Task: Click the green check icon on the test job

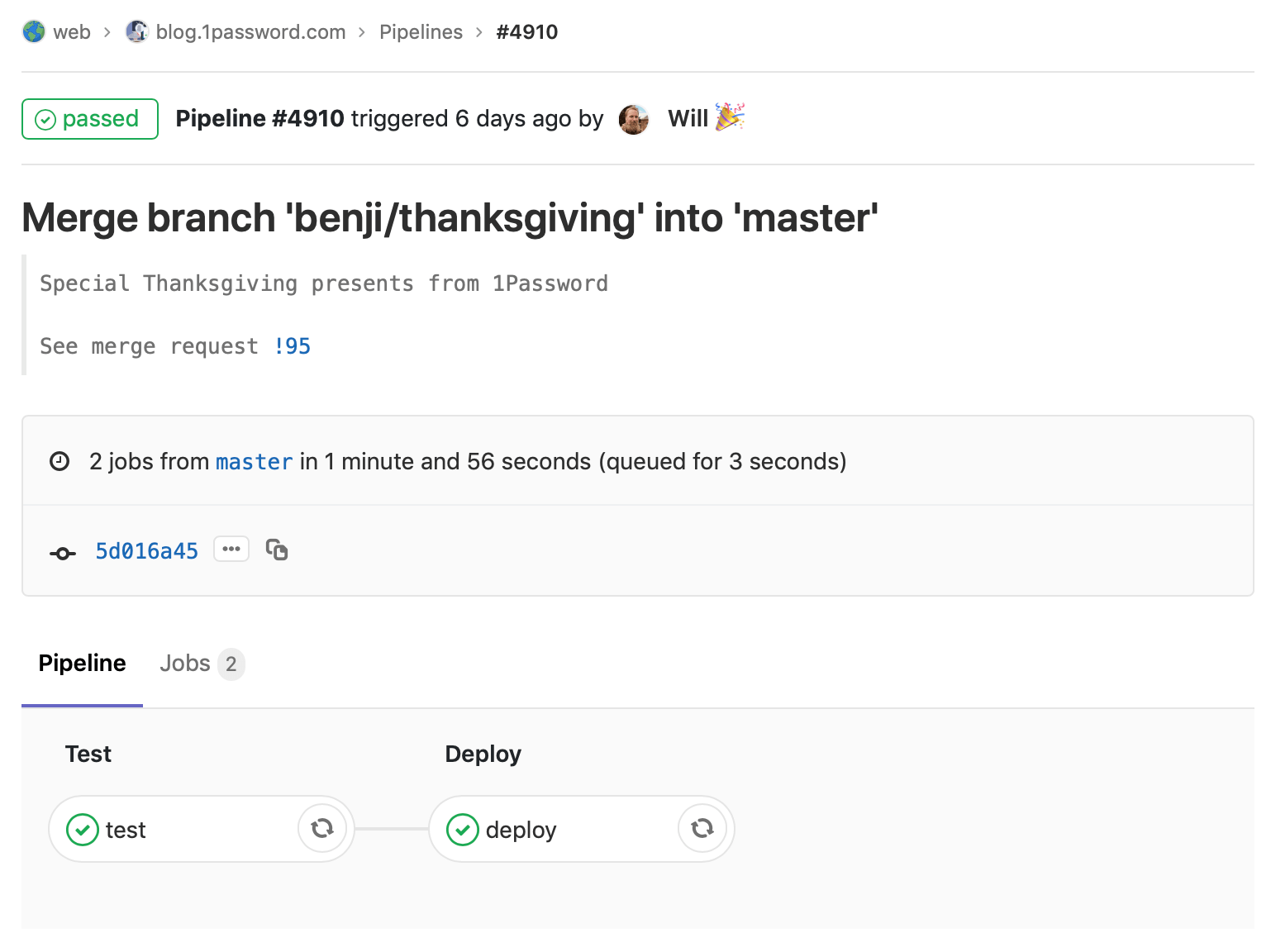Action: [82, 829]
